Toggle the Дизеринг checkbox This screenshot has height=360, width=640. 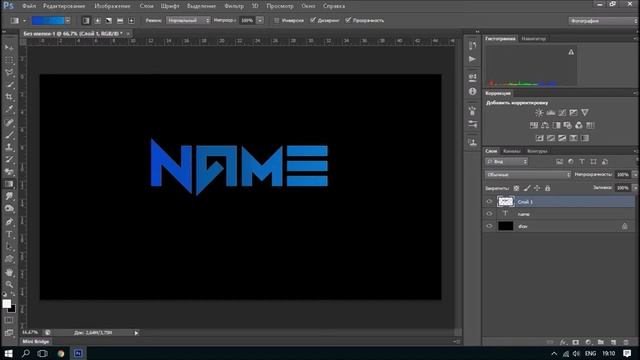(x=313, y=20)
